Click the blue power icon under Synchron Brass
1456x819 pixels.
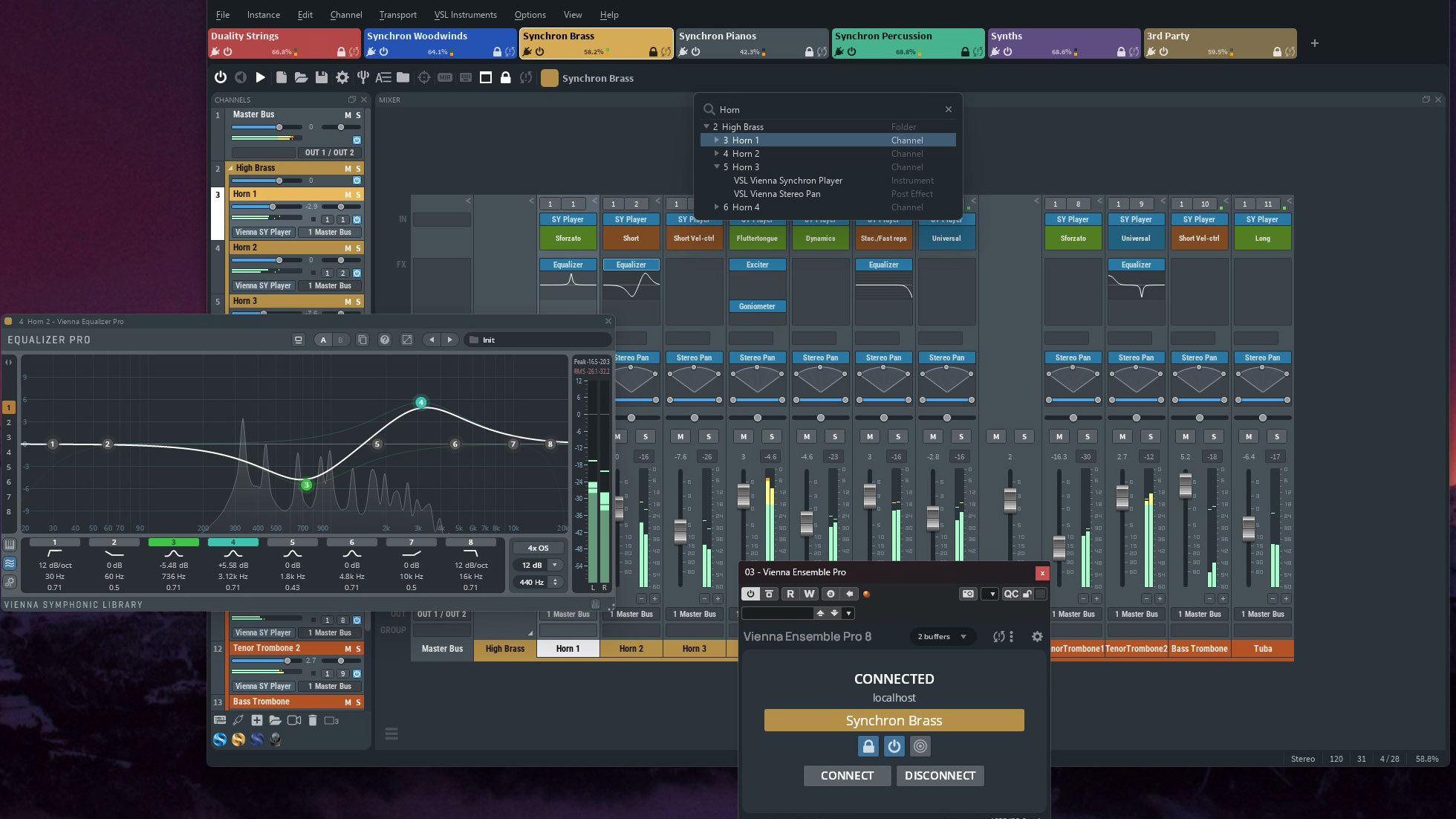coord(894,745)
